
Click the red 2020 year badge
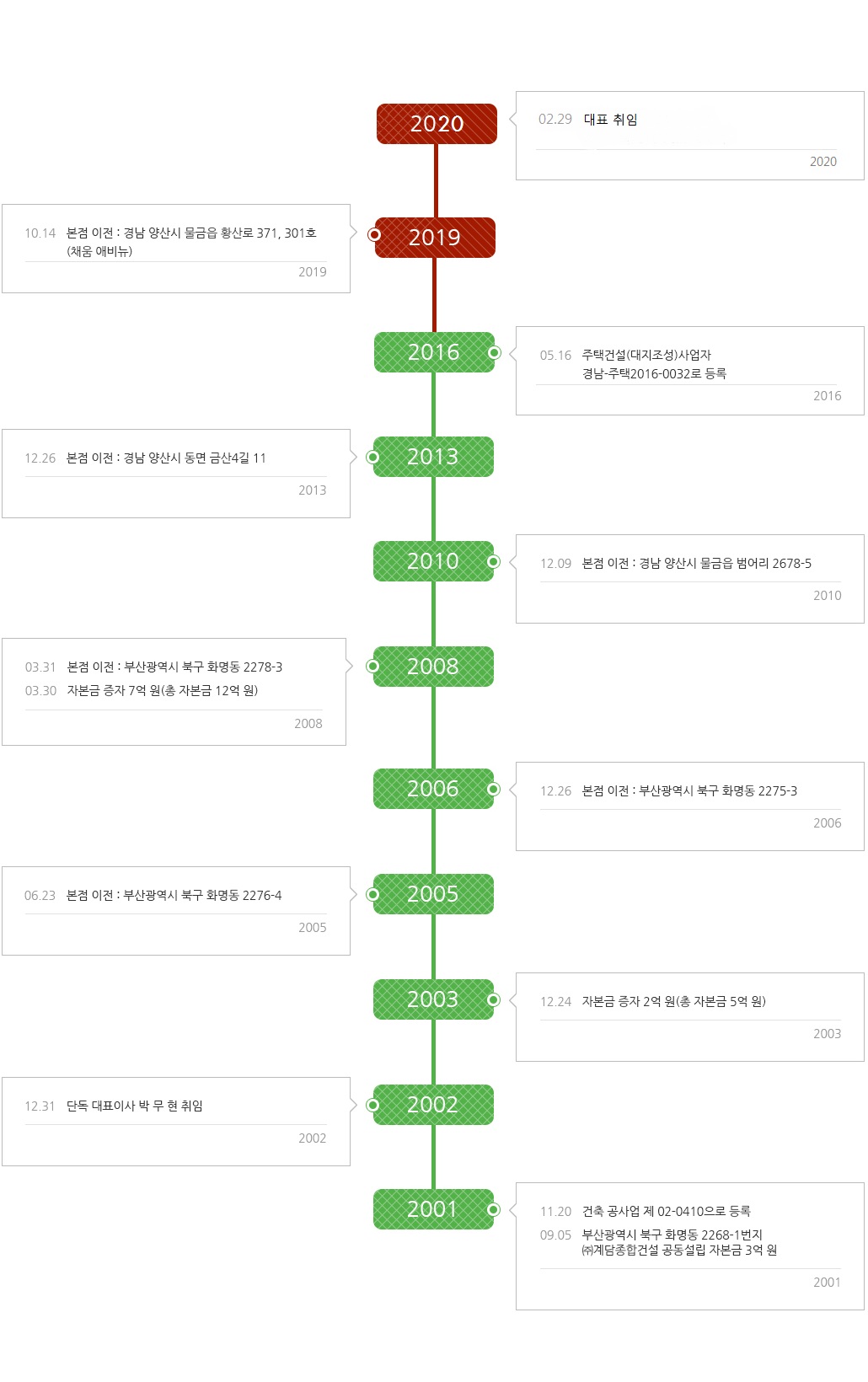437,124
